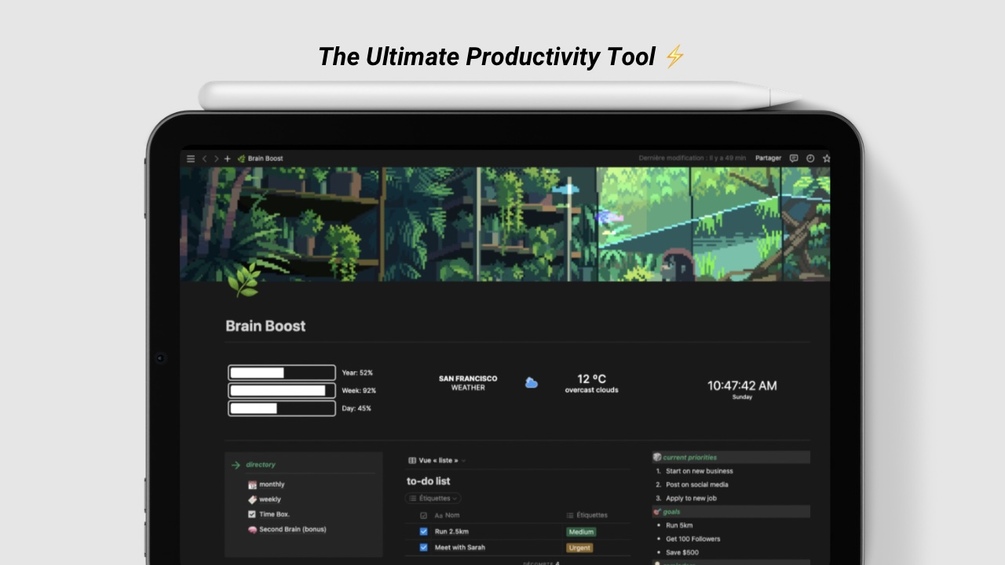
Task: Click the directory heading text
Action: [x=260, y=464]
